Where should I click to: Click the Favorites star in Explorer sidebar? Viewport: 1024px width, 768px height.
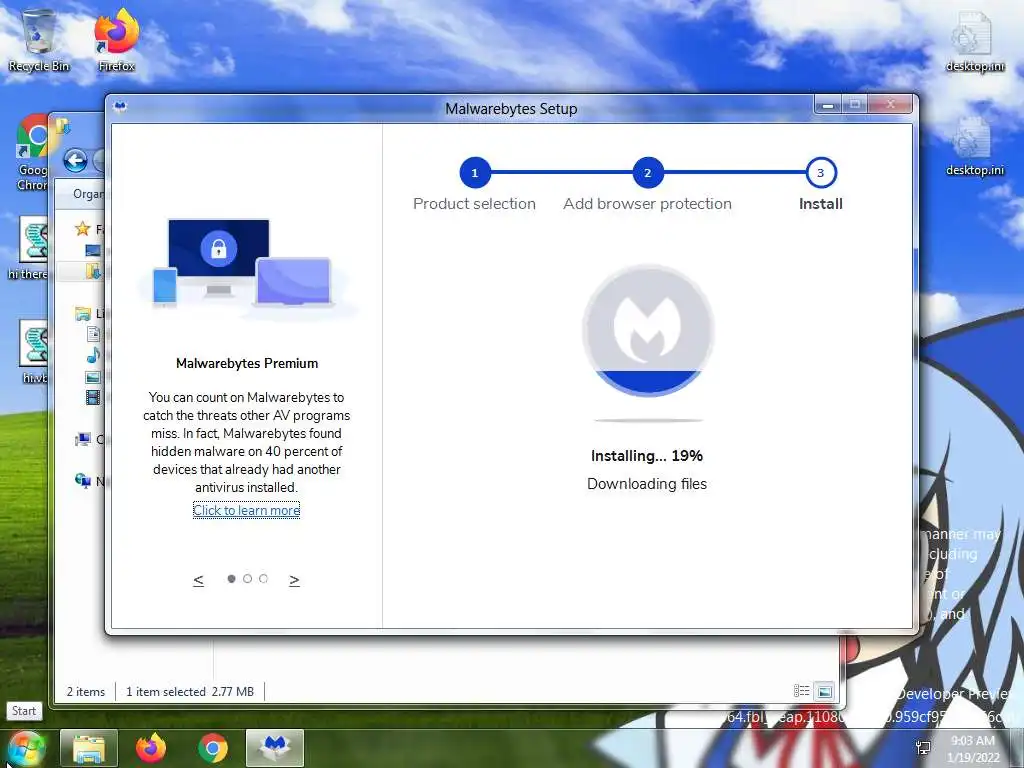tap(82, 229)
